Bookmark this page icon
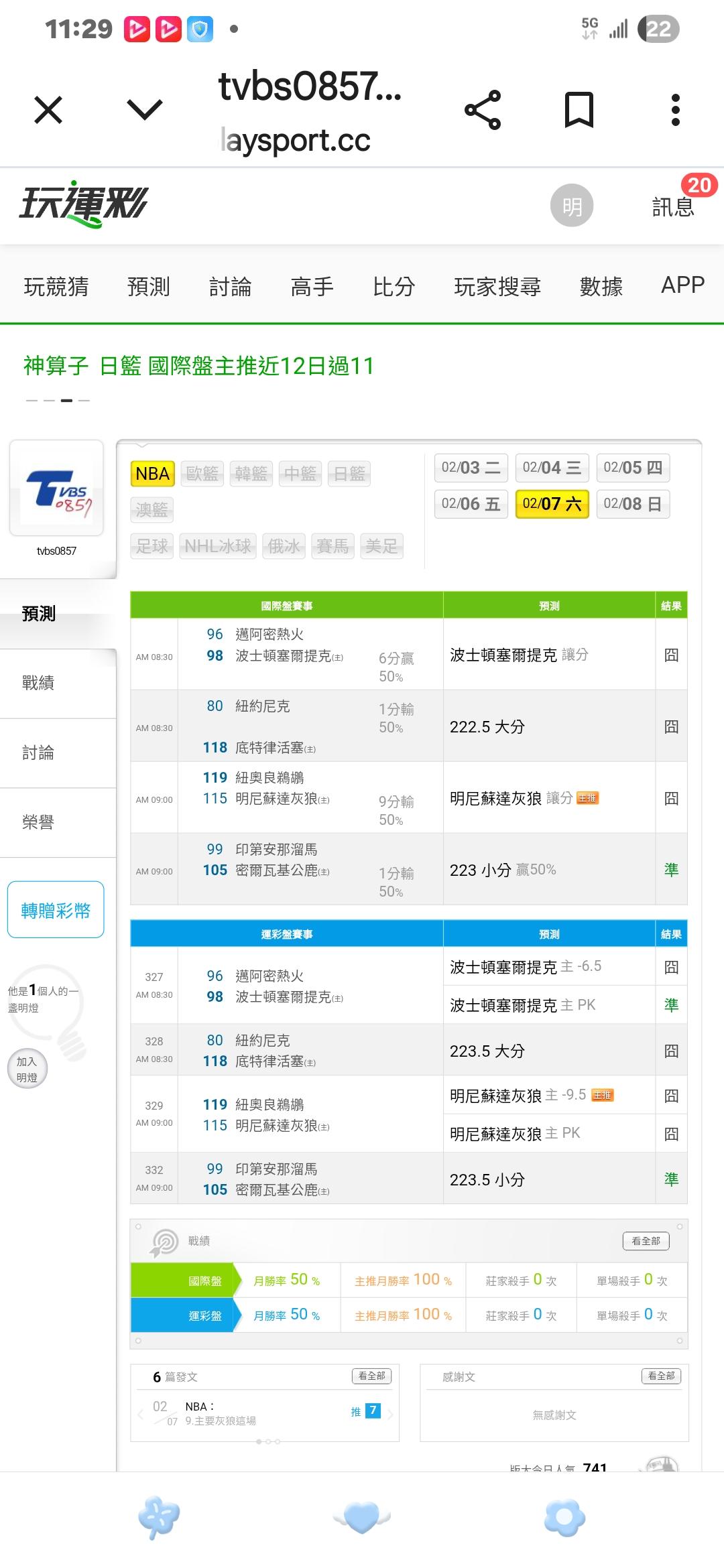Viewport: 724px width, 1568px height. pyautogui.click(x=579, y=110)
